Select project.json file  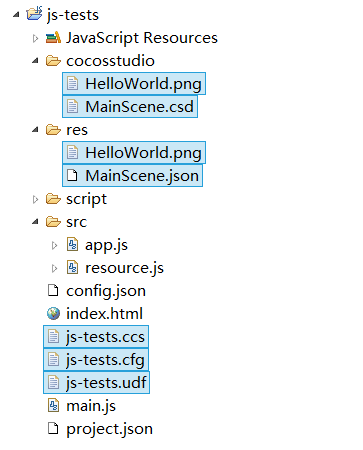[100, 429]
